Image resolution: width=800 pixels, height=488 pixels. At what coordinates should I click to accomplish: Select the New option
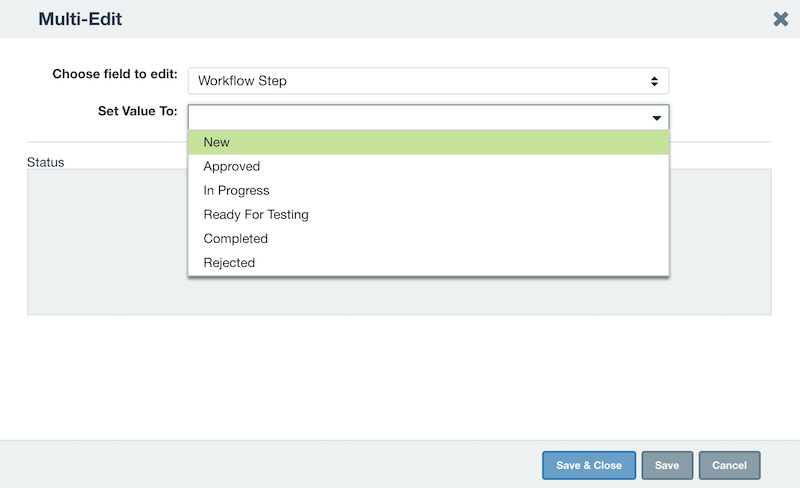(x=428, y=142)
